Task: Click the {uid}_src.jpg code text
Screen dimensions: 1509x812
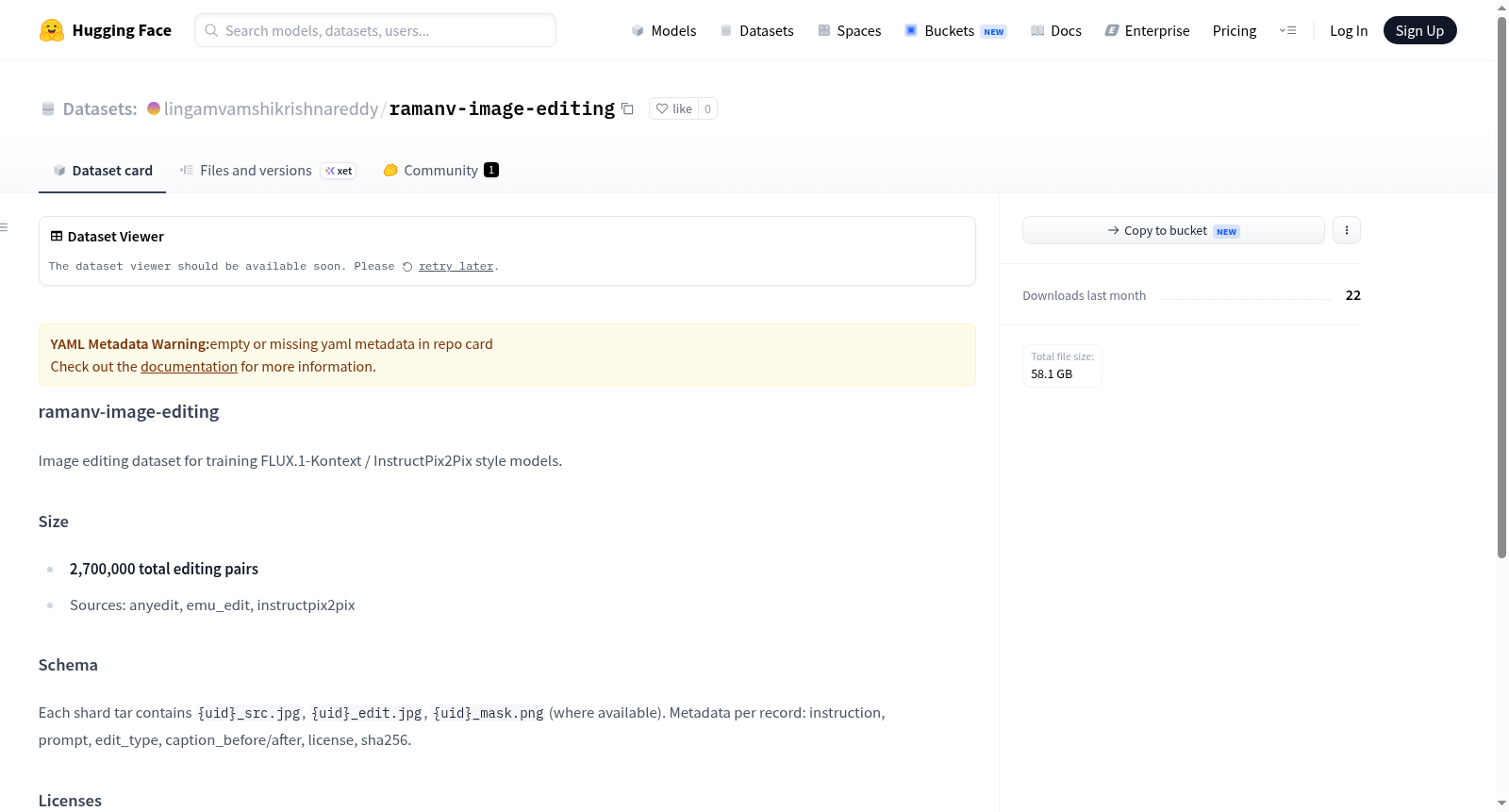Action: pyautogui.click(x=249, y=713)
